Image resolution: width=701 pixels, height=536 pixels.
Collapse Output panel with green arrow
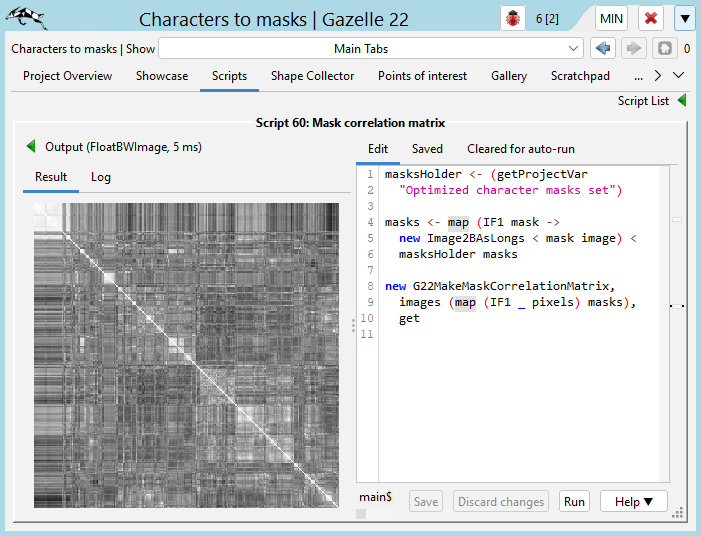[31, 147]
